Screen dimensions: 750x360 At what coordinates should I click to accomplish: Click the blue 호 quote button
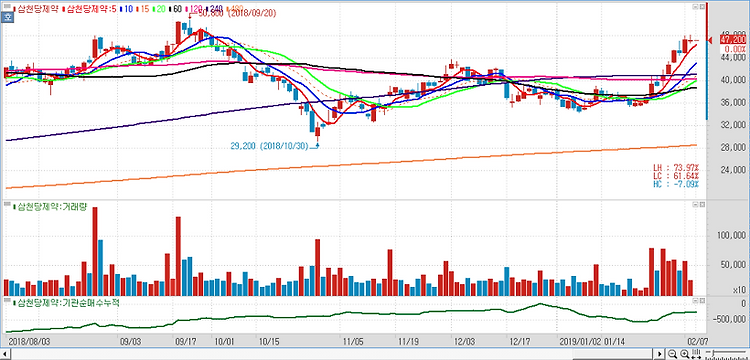tap(8, 17)
